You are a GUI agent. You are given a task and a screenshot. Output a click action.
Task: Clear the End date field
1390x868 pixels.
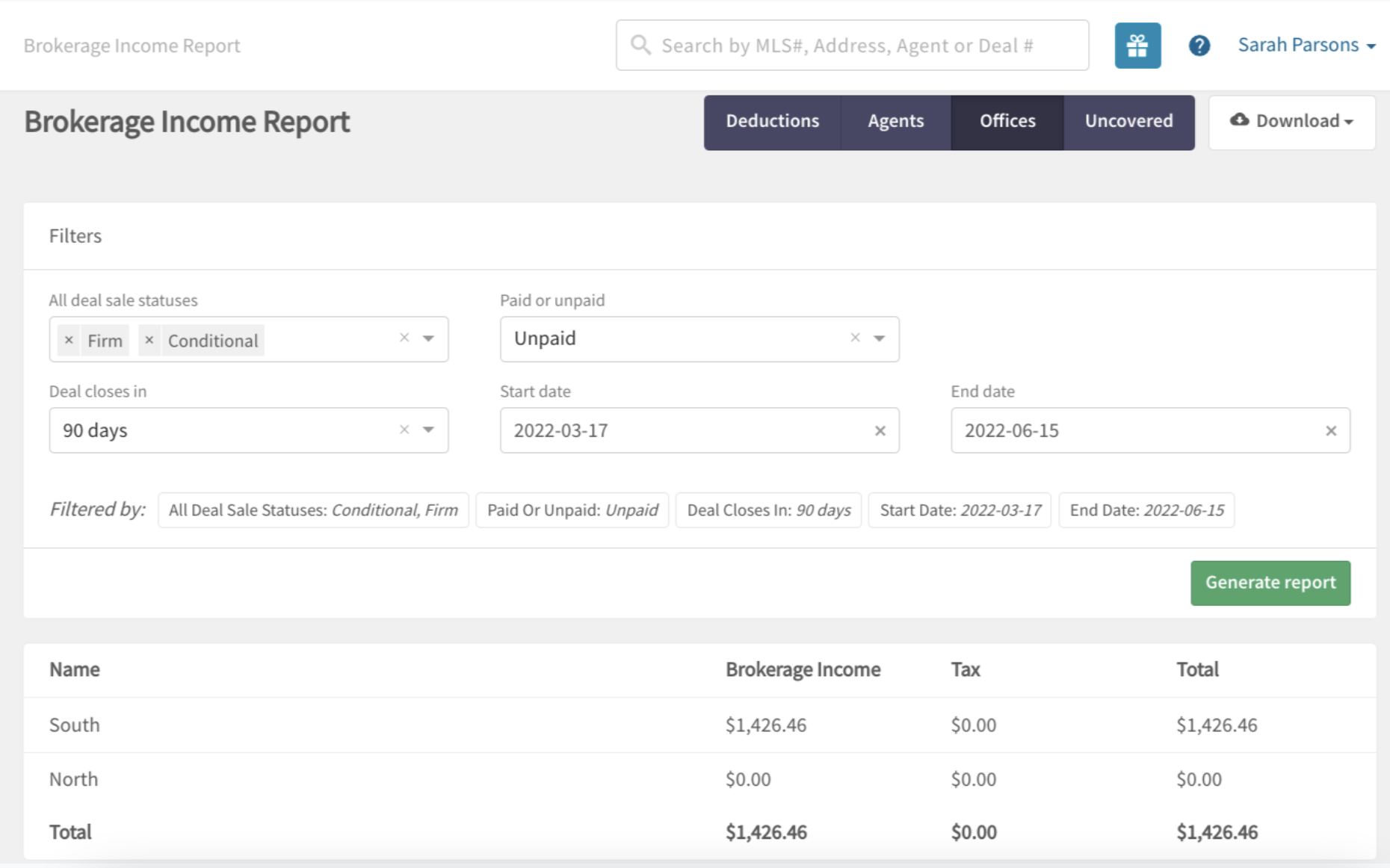click(x=1331, y=430)
